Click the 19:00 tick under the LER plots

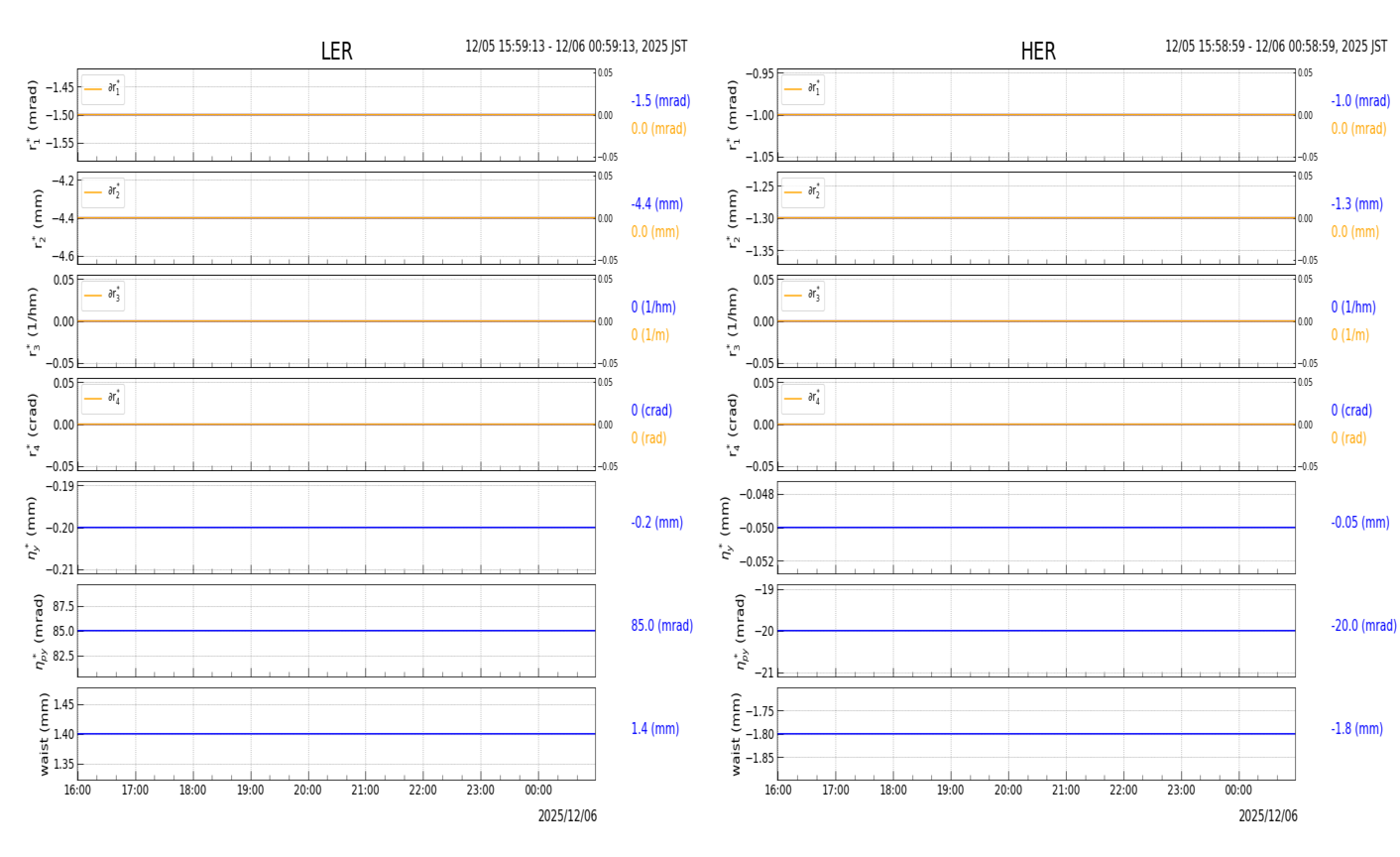coord(250,791)
